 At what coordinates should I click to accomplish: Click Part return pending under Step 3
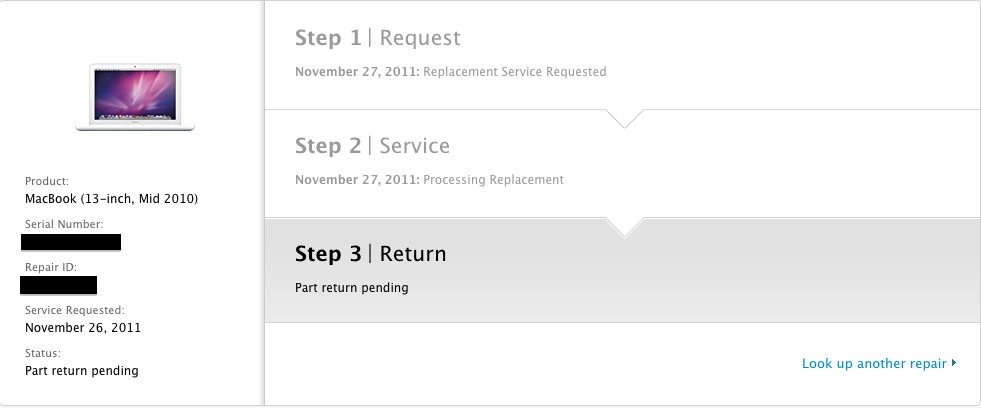point(352,288)
